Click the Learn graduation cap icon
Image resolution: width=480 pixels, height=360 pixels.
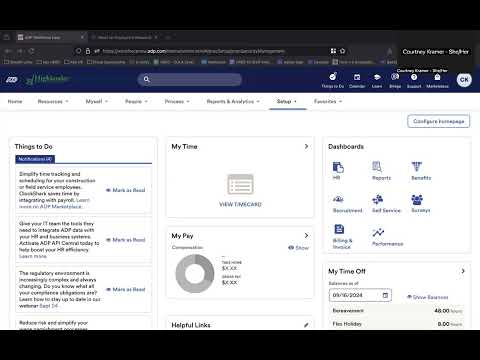tap(377, 77)
